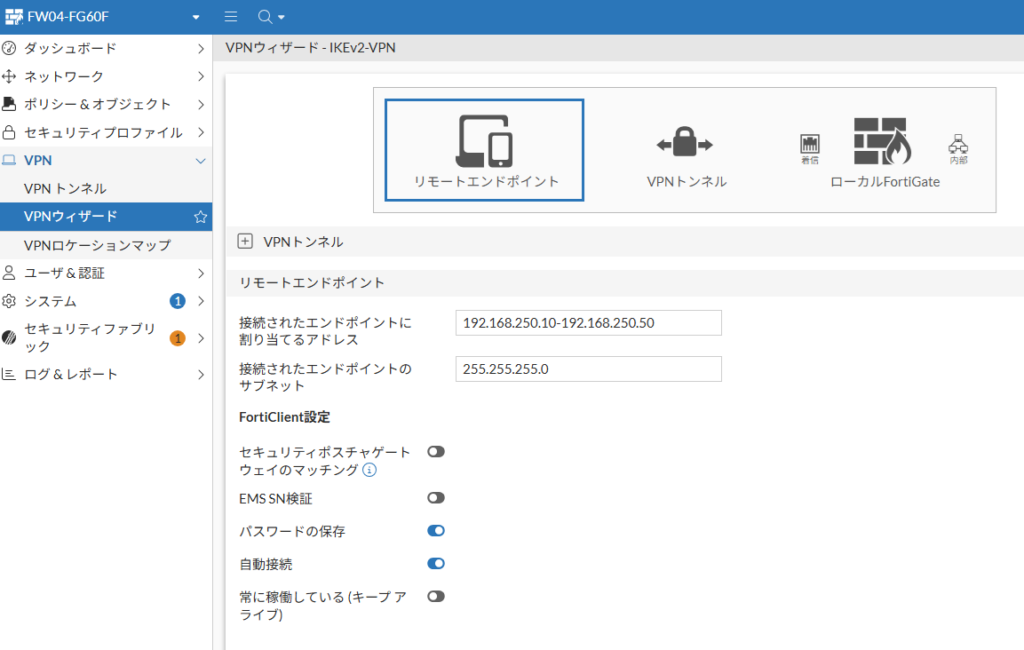The height and width of the screenshot is (650, 1024).
Task: Expand the ポリシー＆オブジェクト chevron
Action: click(200, 105)
